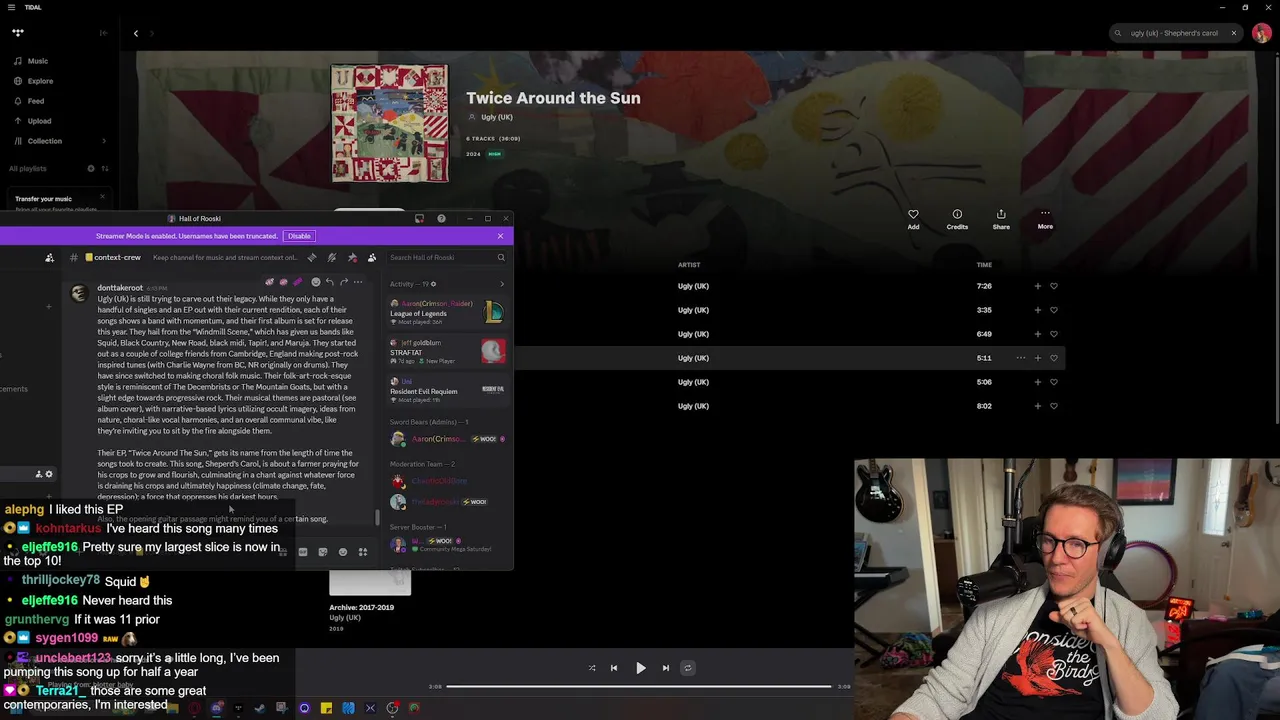Open the Discord GIF picker
The width and height of the screenshot is (1280, 720).
pyautogui.click(x=303, y=552)
